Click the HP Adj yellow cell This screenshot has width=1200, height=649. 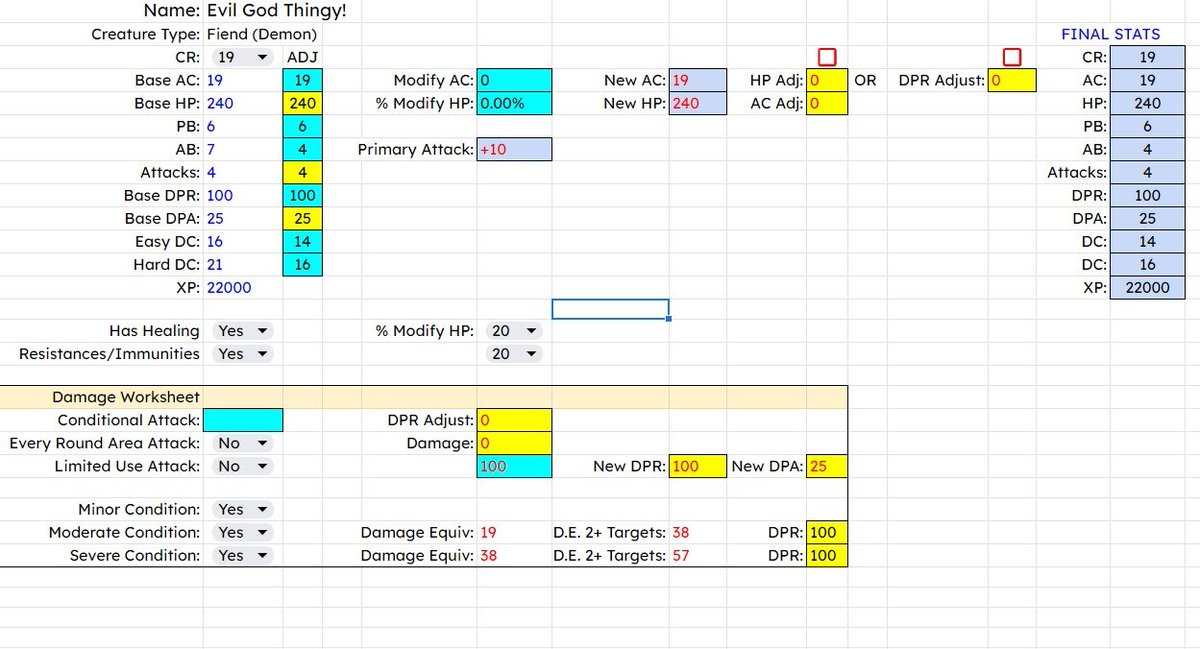point(827,81)
